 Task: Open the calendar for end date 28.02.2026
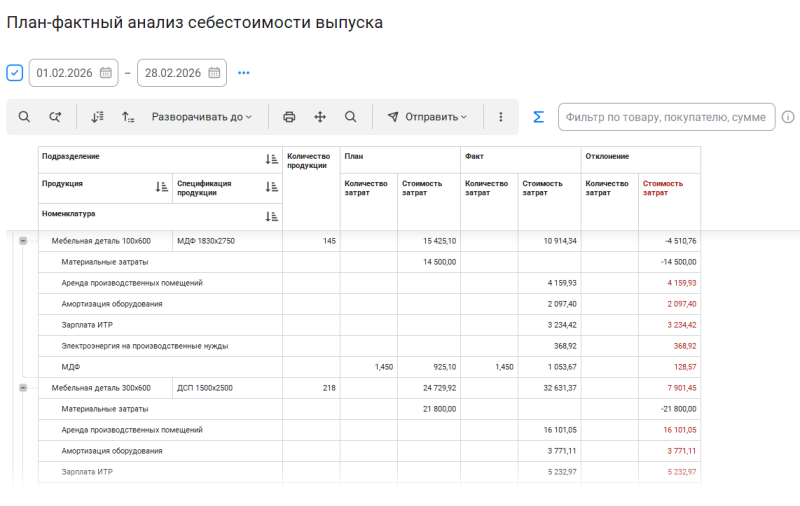[x=214, y=73]
